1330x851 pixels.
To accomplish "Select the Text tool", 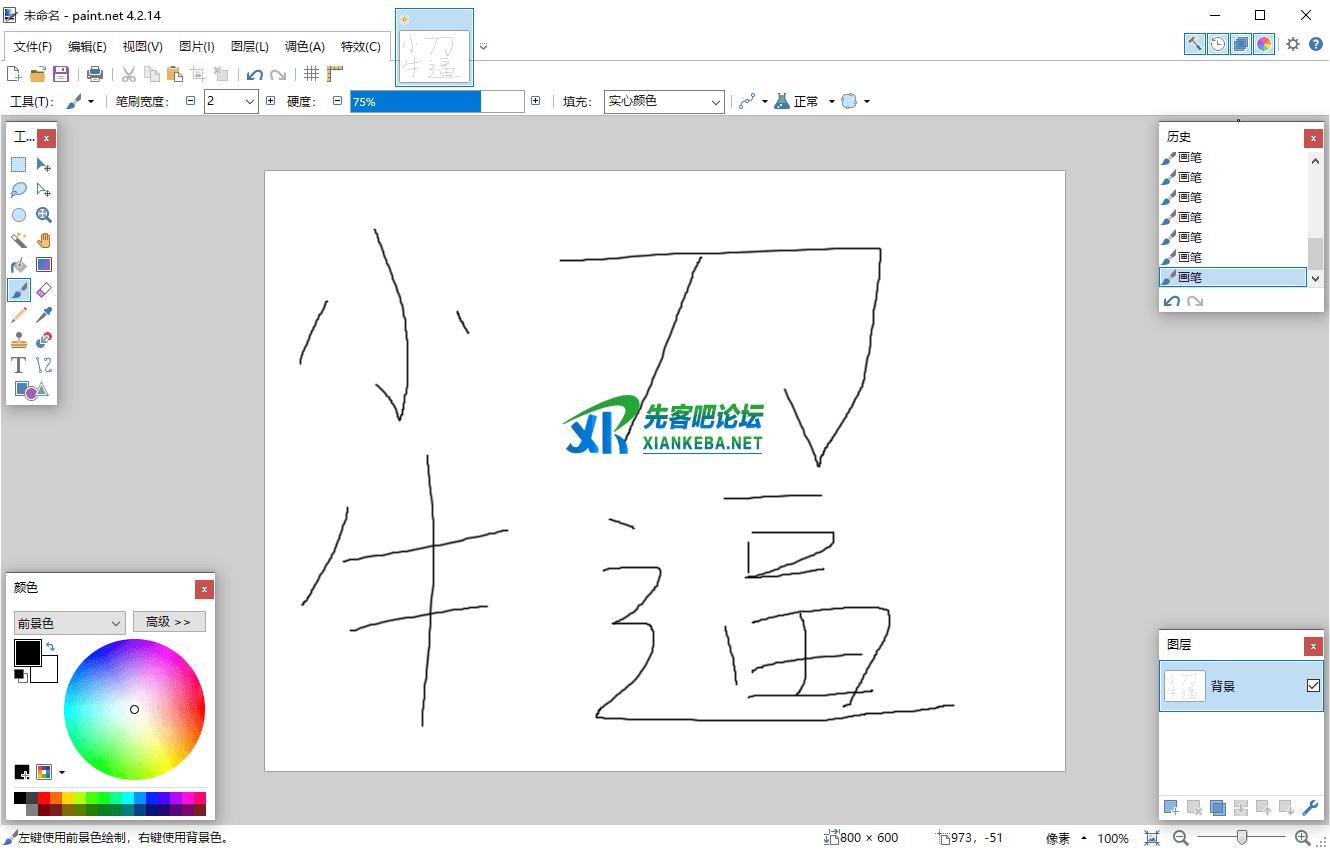I will tap(18, 365).
